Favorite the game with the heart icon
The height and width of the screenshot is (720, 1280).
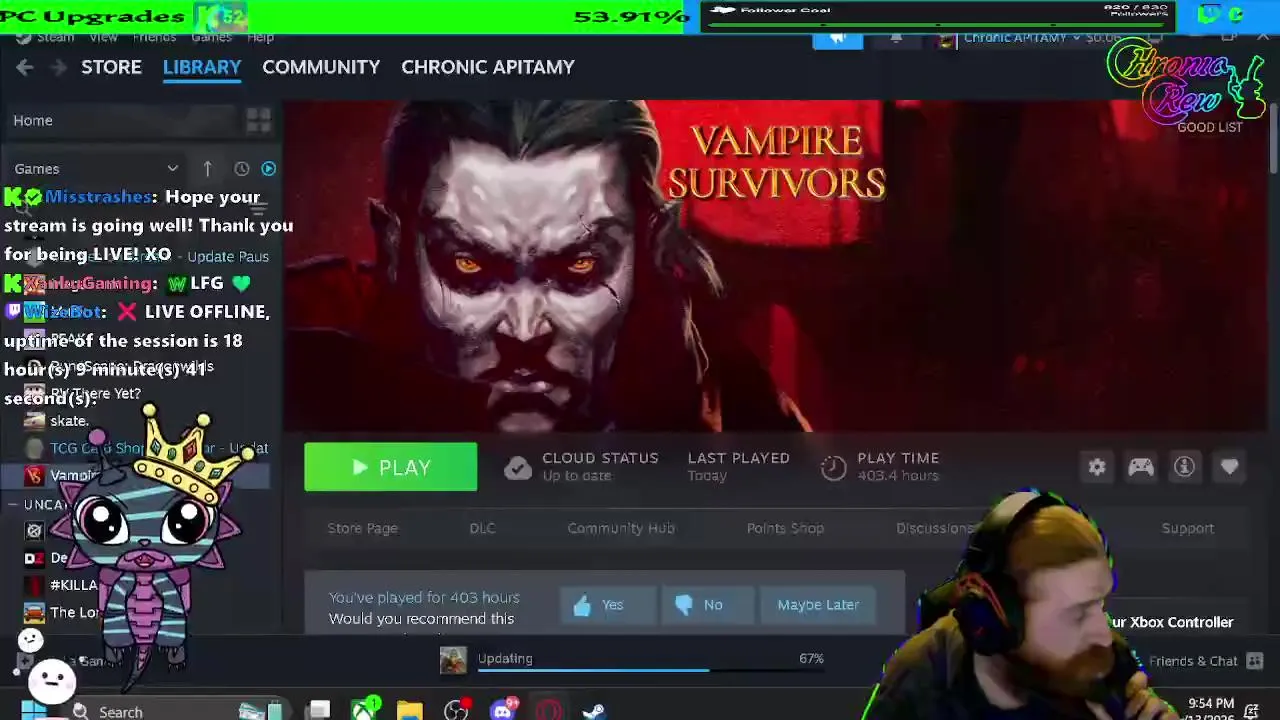tap(1229, 467)
